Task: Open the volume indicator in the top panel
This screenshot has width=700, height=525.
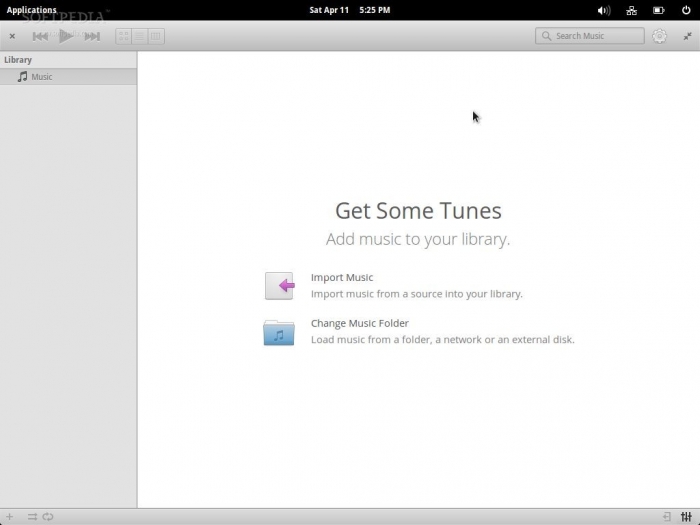Action: point(604,10)
